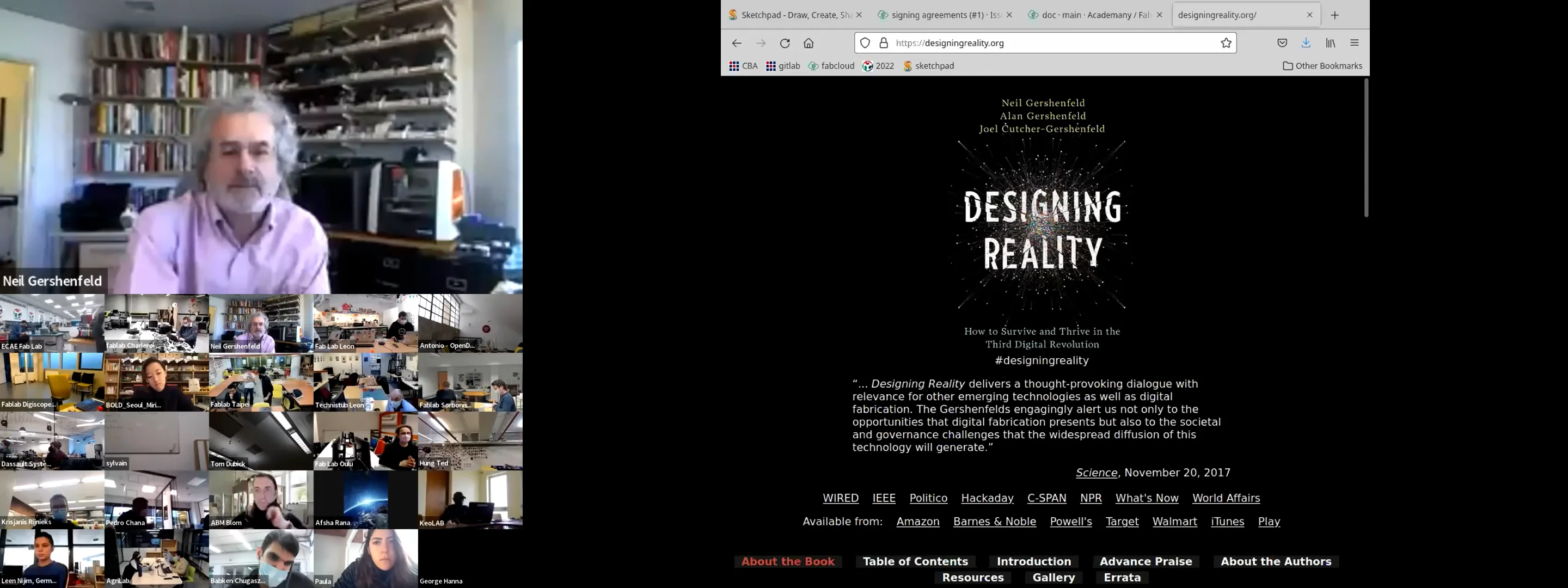The height and width of the screenshot is (588, 1568).
Task: Open the WIRED review link
Action: pos(840,498)
